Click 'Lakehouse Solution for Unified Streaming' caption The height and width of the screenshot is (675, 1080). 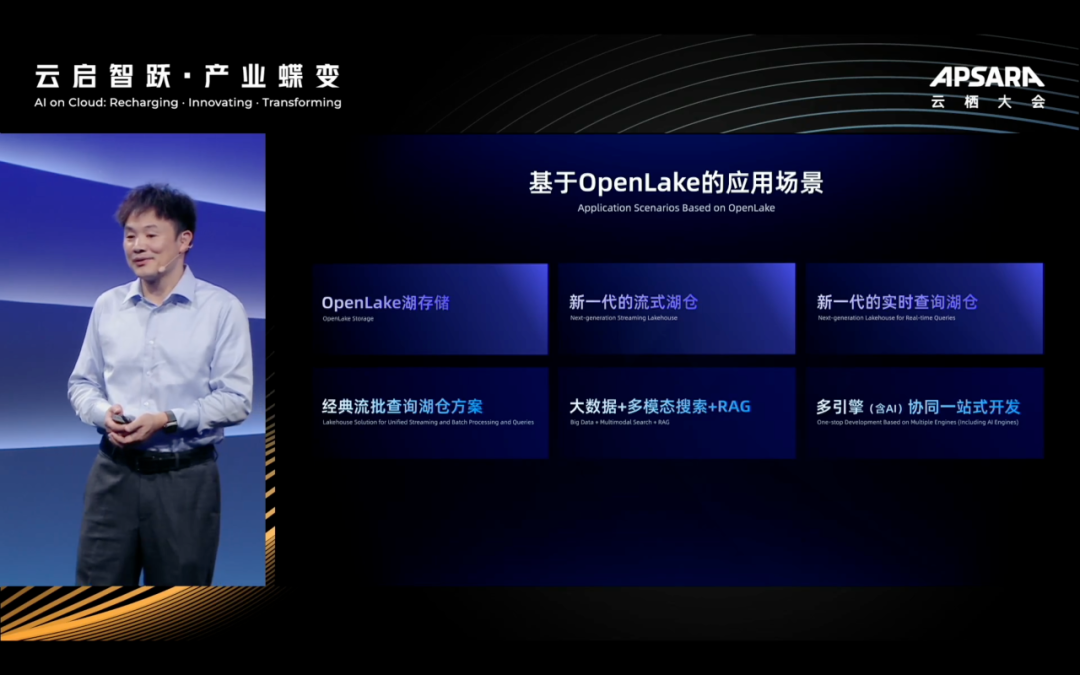(x=428, y=422)
